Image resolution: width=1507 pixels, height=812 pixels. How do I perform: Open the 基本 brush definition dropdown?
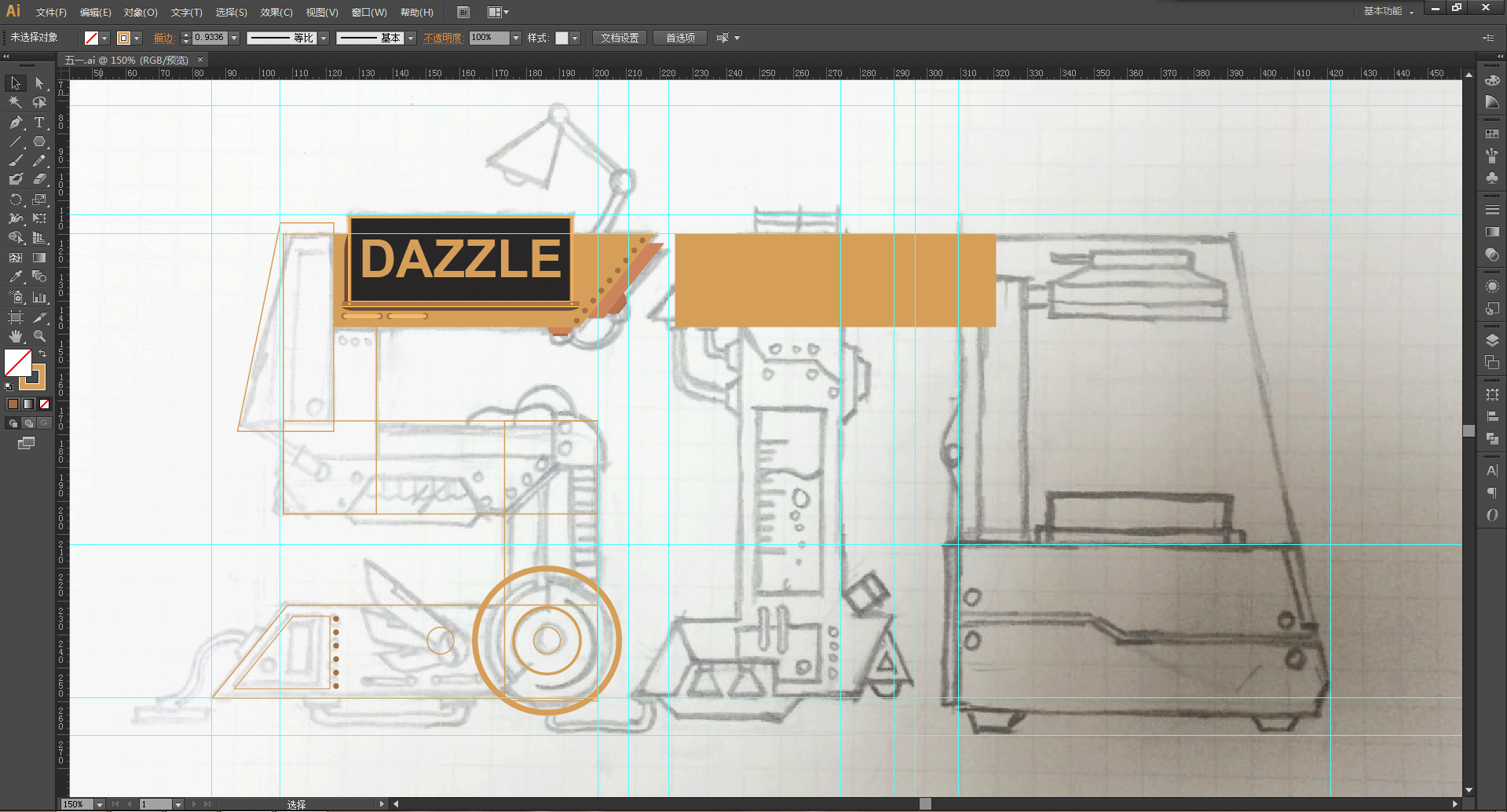click(410, 38)
